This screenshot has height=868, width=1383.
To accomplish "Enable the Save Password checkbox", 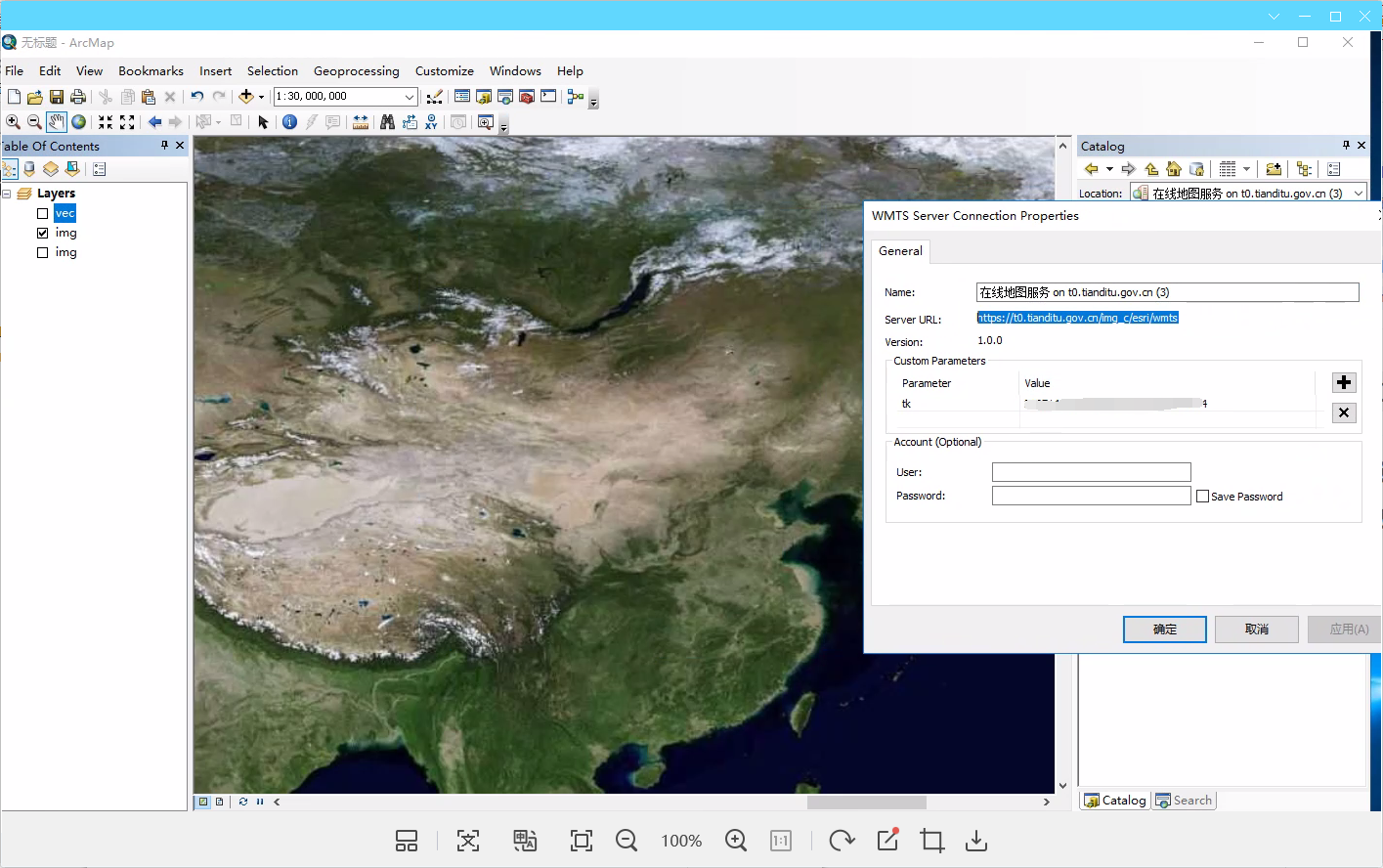I will (1203, 497).
